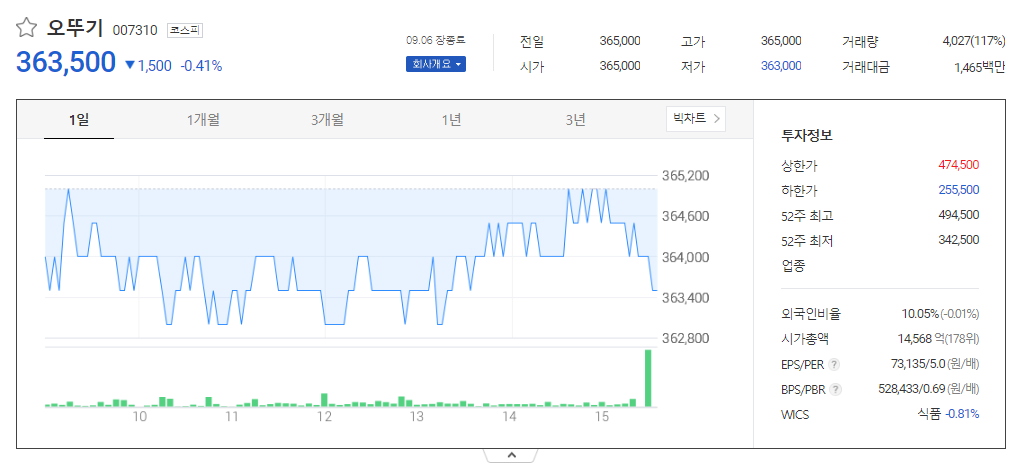Click the 거래량 value 4,027(117%)

[974, 41]
